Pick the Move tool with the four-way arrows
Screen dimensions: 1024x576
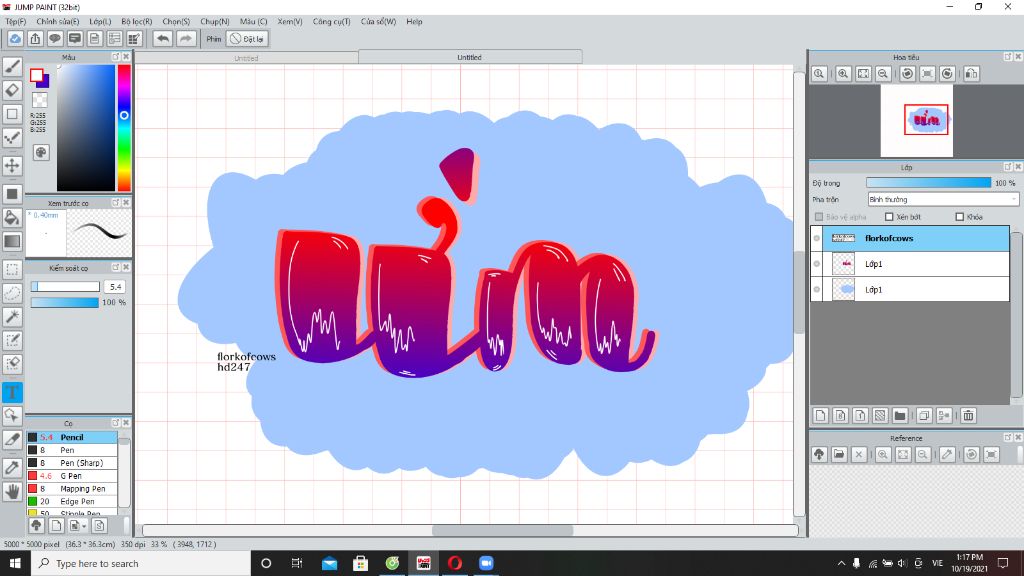(12, 165)
